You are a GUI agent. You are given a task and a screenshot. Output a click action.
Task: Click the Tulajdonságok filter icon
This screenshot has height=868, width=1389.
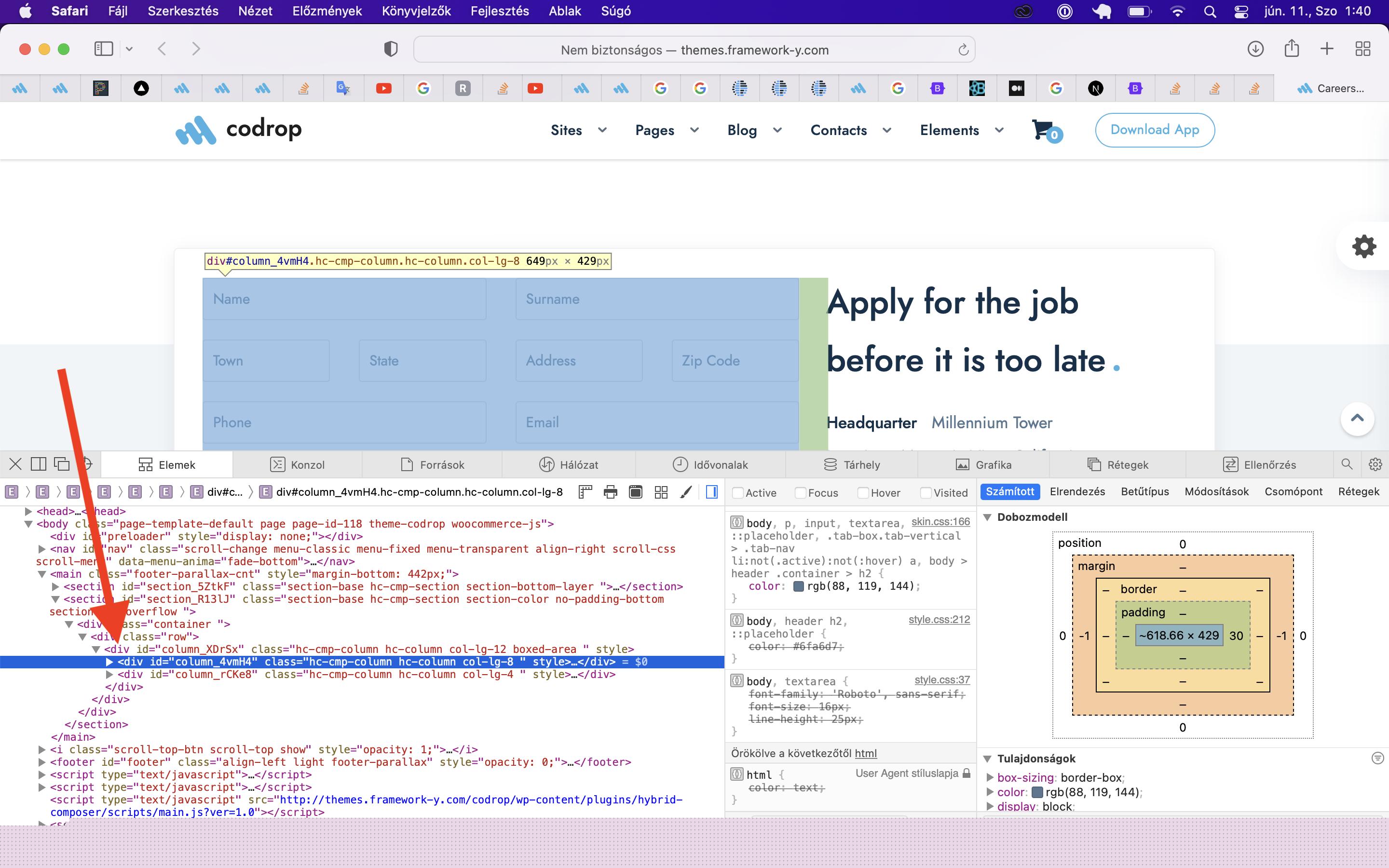click(1377, 759)
